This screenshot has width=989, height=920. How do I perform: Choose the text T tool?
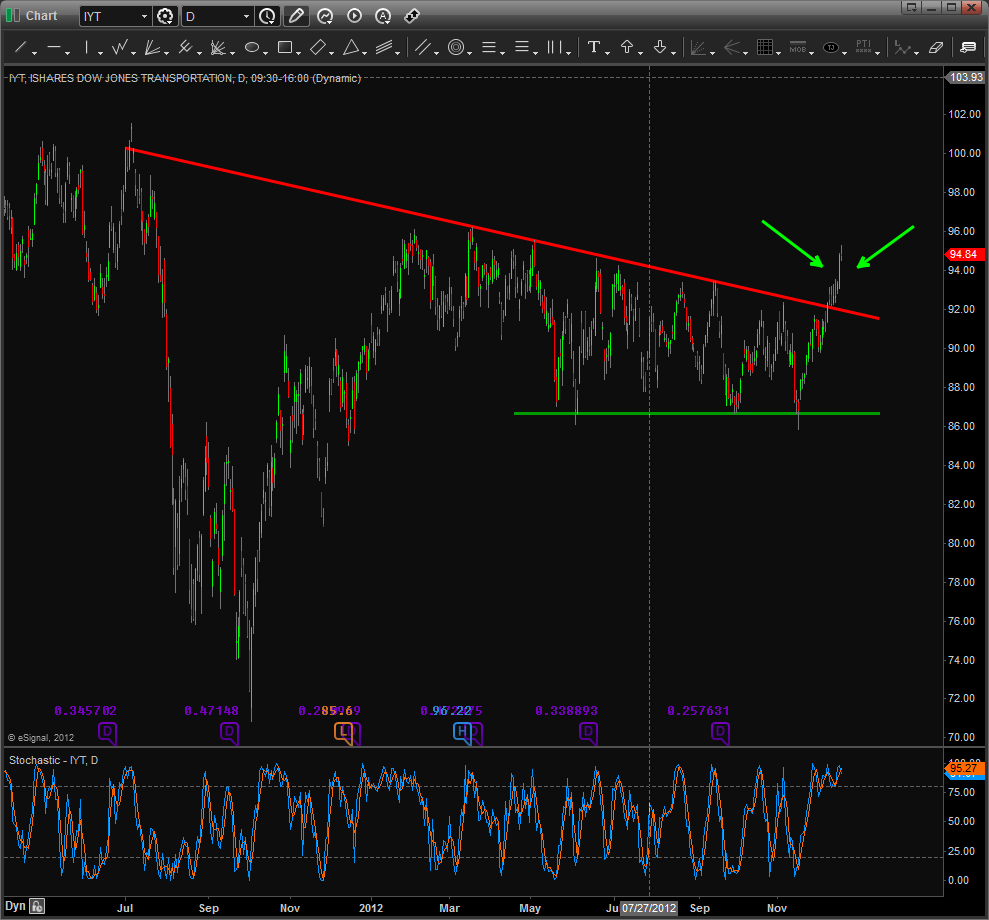coord(594,47)
